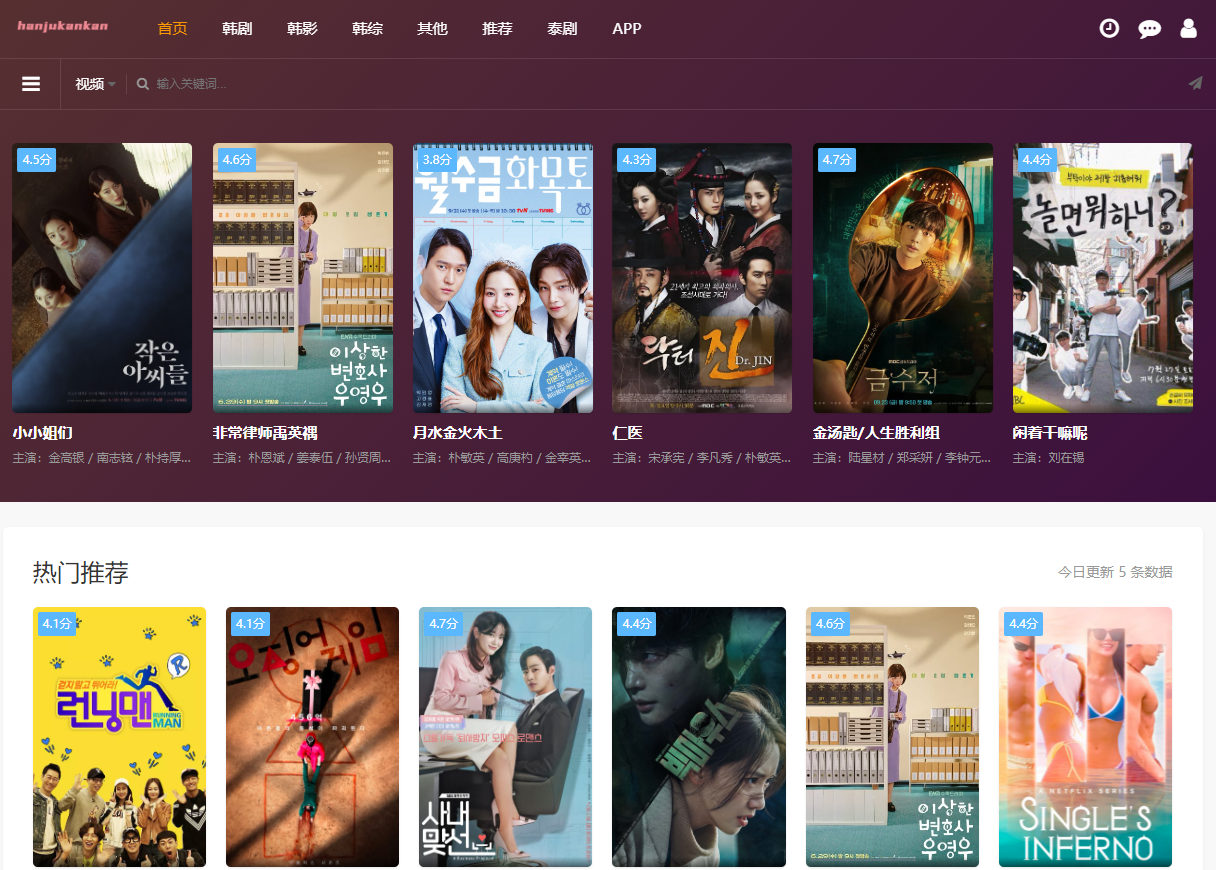Open the watch history clock icon
This screenshot has width=1216, height=870.
[1109, 28]
